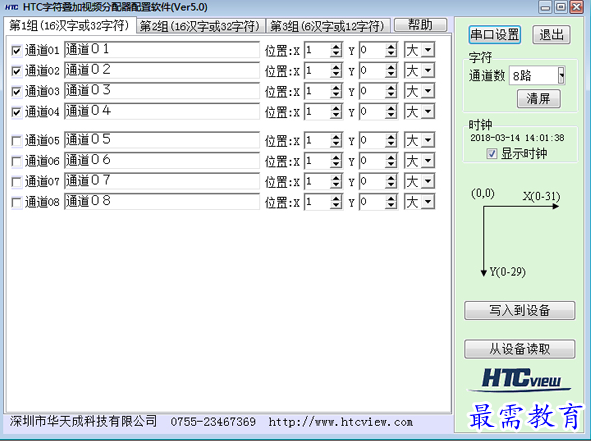
Task: Click the 通道01 text input field
Action: point(162,49)
